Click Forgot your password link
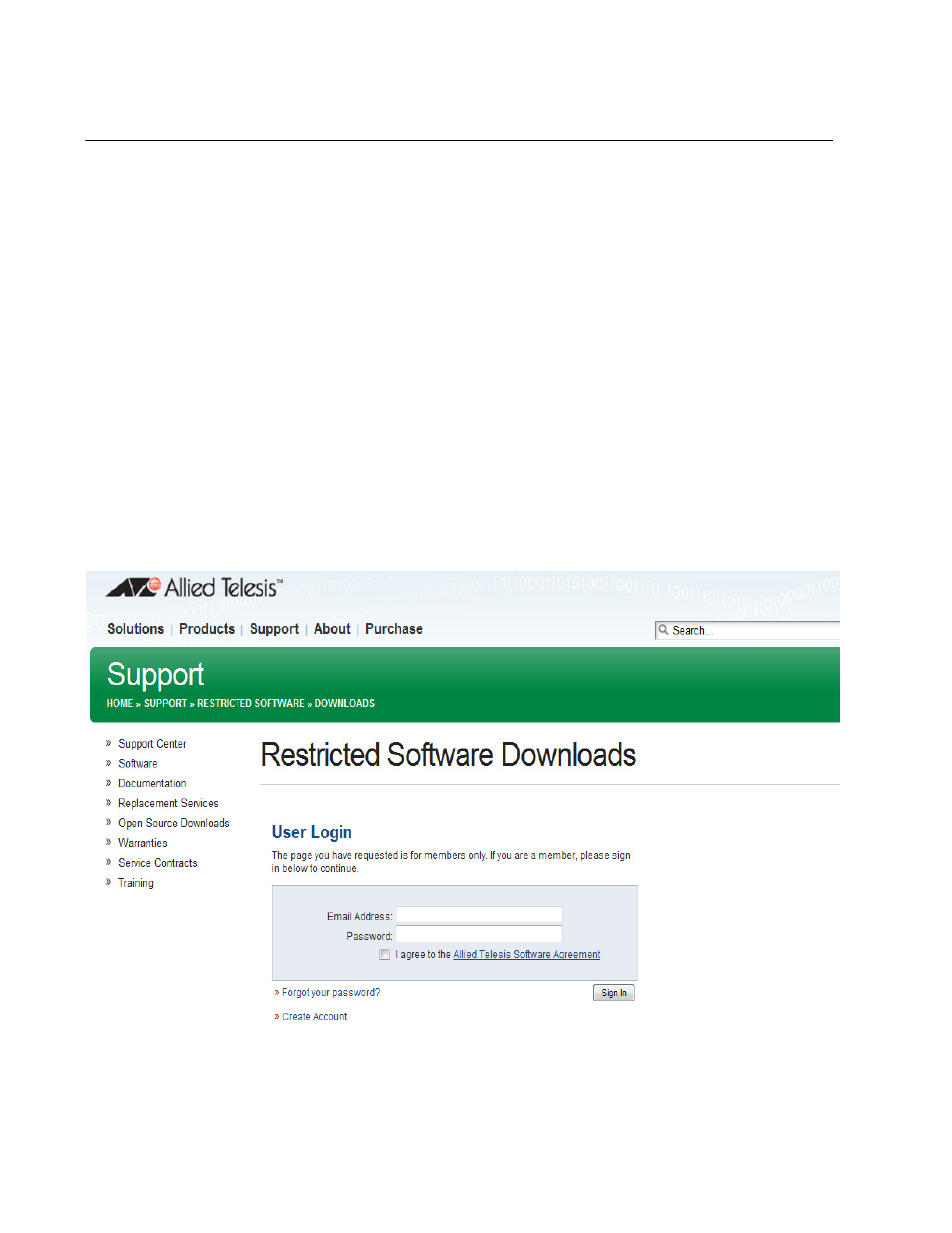The image size is (952, 1233). (331, 993)
